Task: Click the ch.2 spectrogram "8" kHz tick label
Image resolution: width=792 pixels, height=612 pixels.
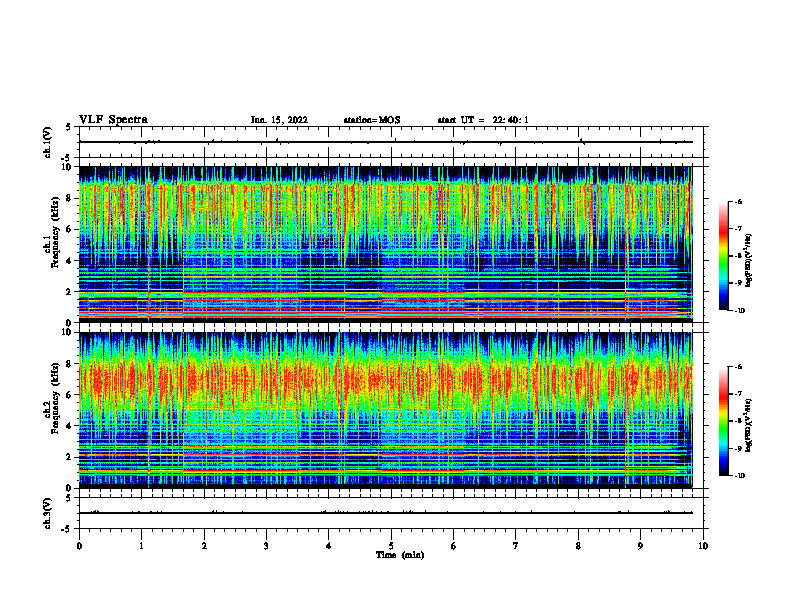Action: pyautogui.click(x=70, y=364)
